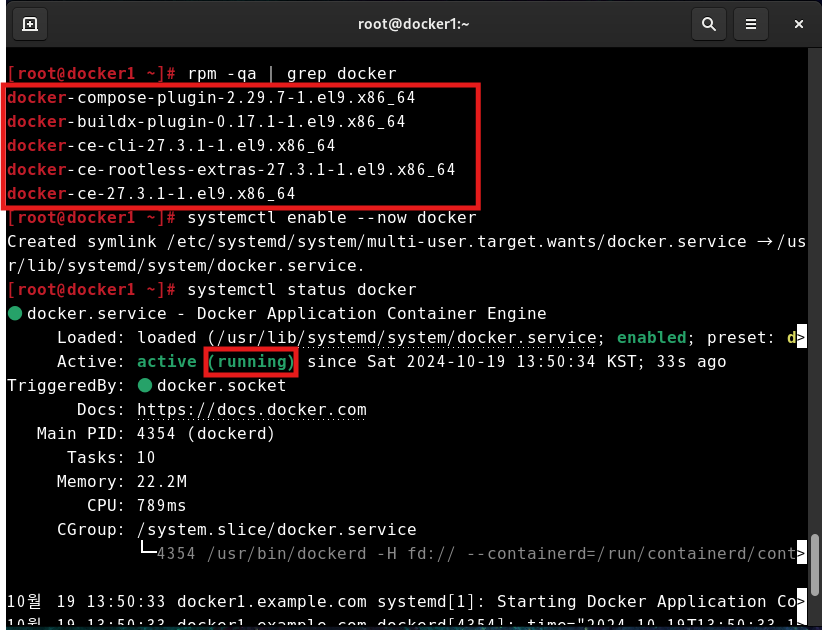This screenshot has height=630, width=822.
Task: Click the docker-compose-plugin package line
Action: click(211, 97)
